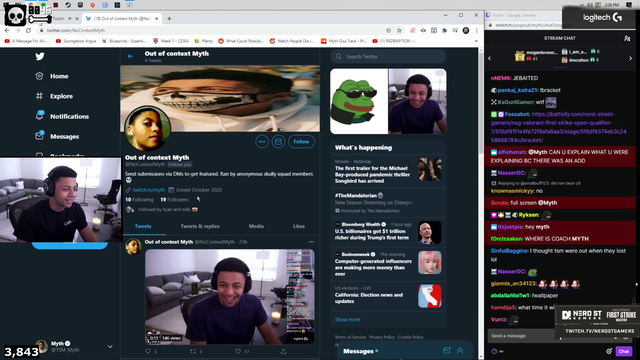
Task: Click Chrome browser back arrow
Action: point(7,31)
